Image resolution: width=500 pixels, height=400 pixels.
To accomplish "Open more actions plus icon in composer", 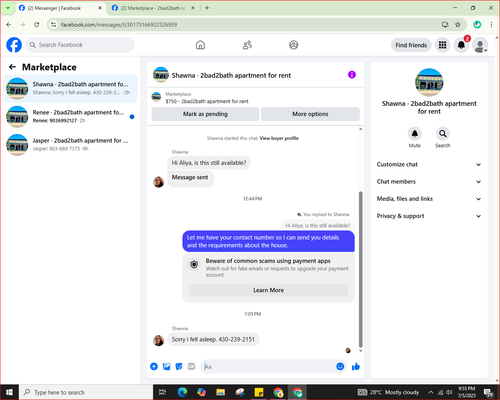I will pos(154,367).
